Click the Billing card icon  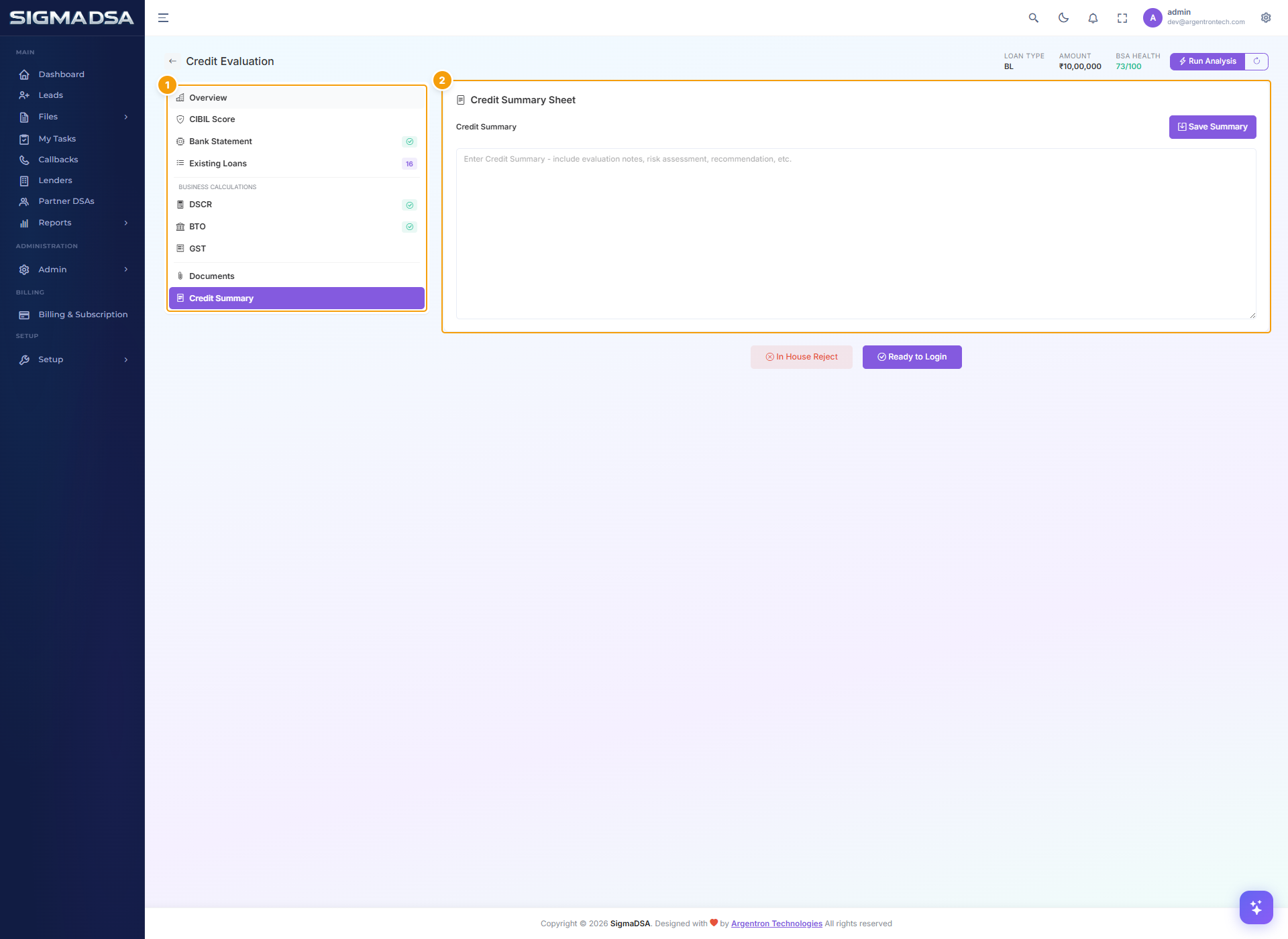click(24, 315)
